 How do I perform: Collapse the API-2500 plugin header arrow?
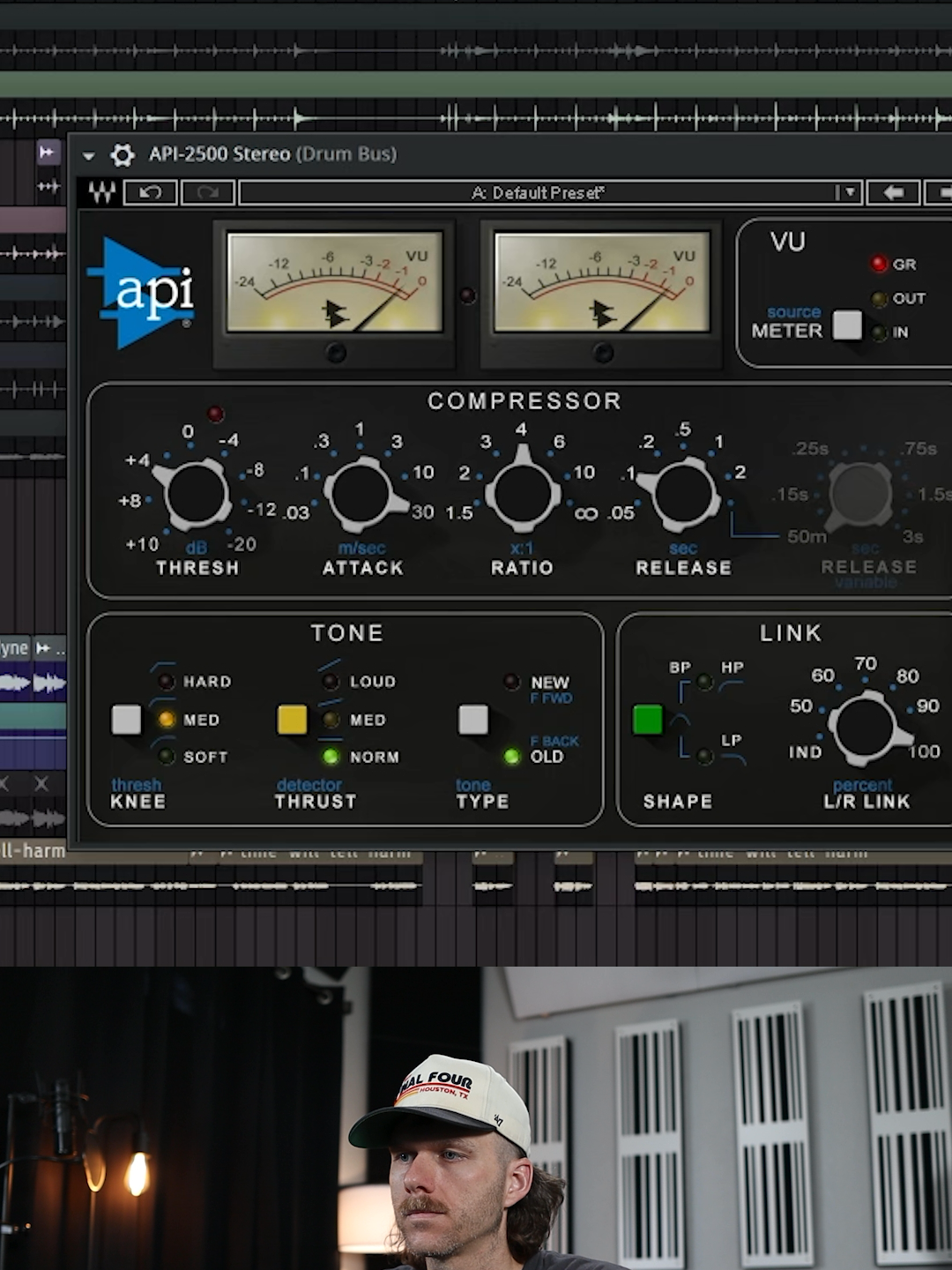(88, 156)
